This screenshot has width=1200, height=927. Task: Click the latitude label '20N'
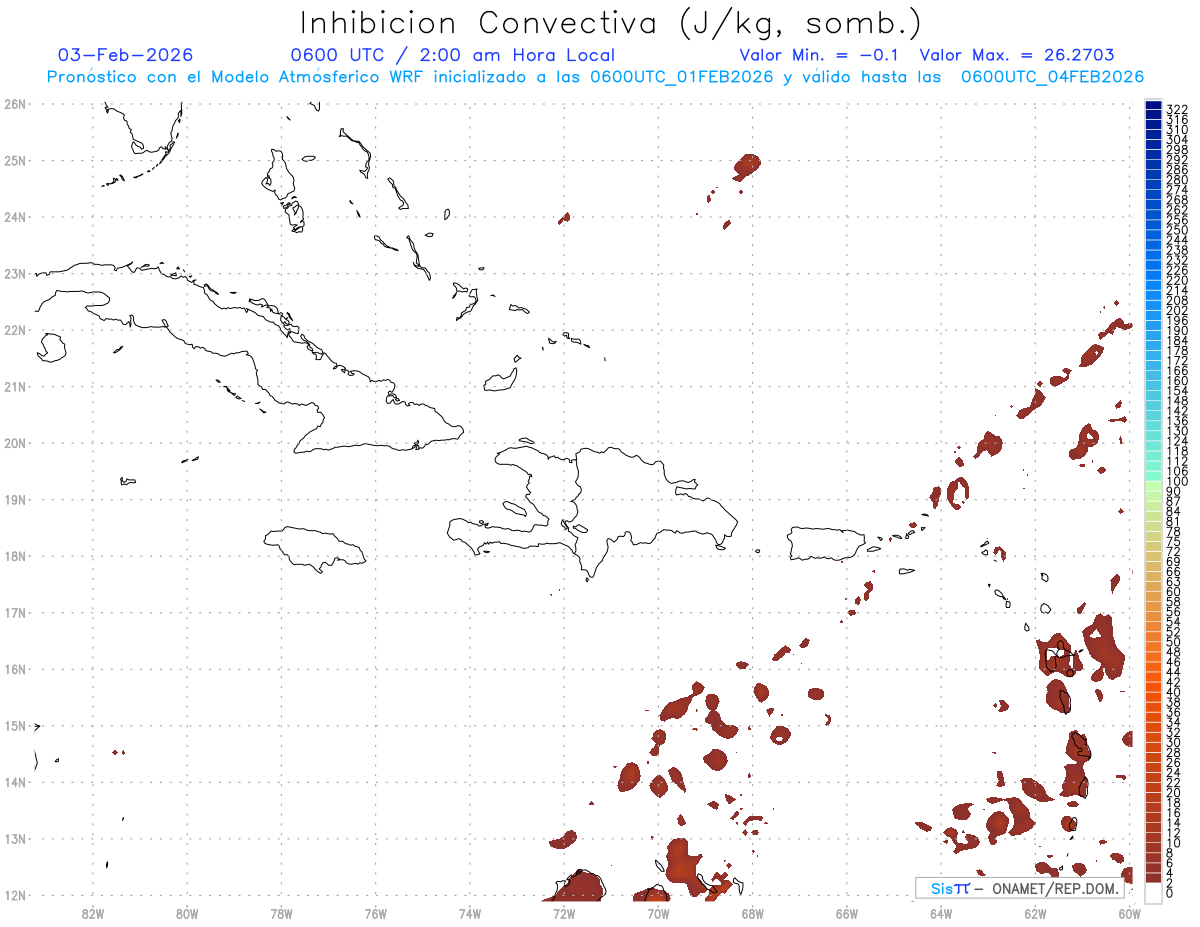click(x=15, y=443)
